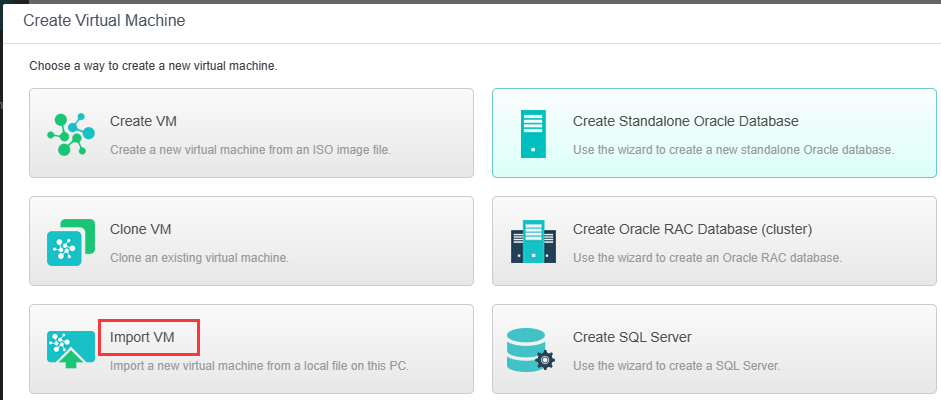Viewport: 941px width, 400px height.
Task: Click 'Create a new virtual machine from an ISO' description
Action: (250, 150)
